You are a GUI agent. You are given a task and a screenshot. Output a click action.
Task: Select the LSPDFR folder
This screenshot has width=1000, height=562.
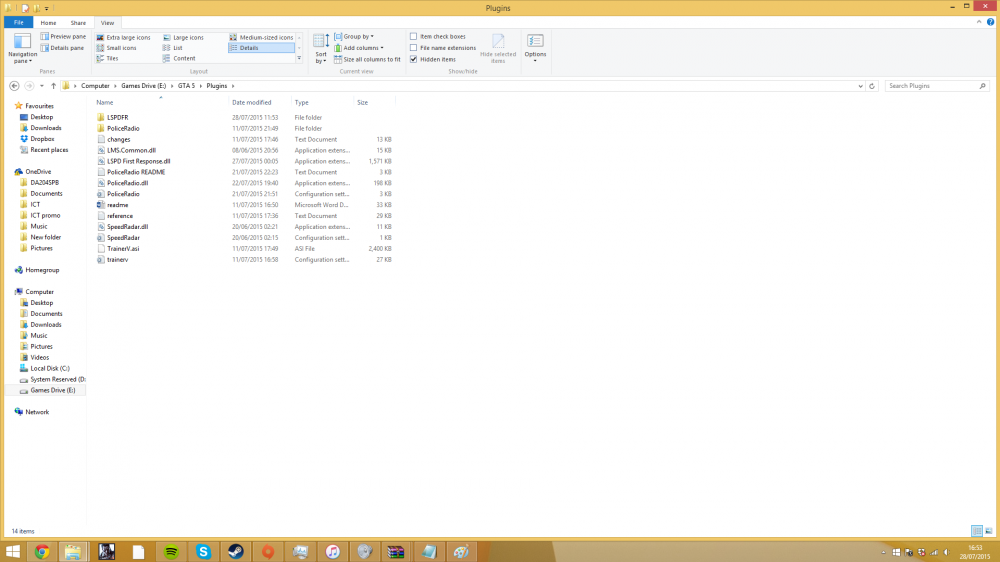click(117, 117)
